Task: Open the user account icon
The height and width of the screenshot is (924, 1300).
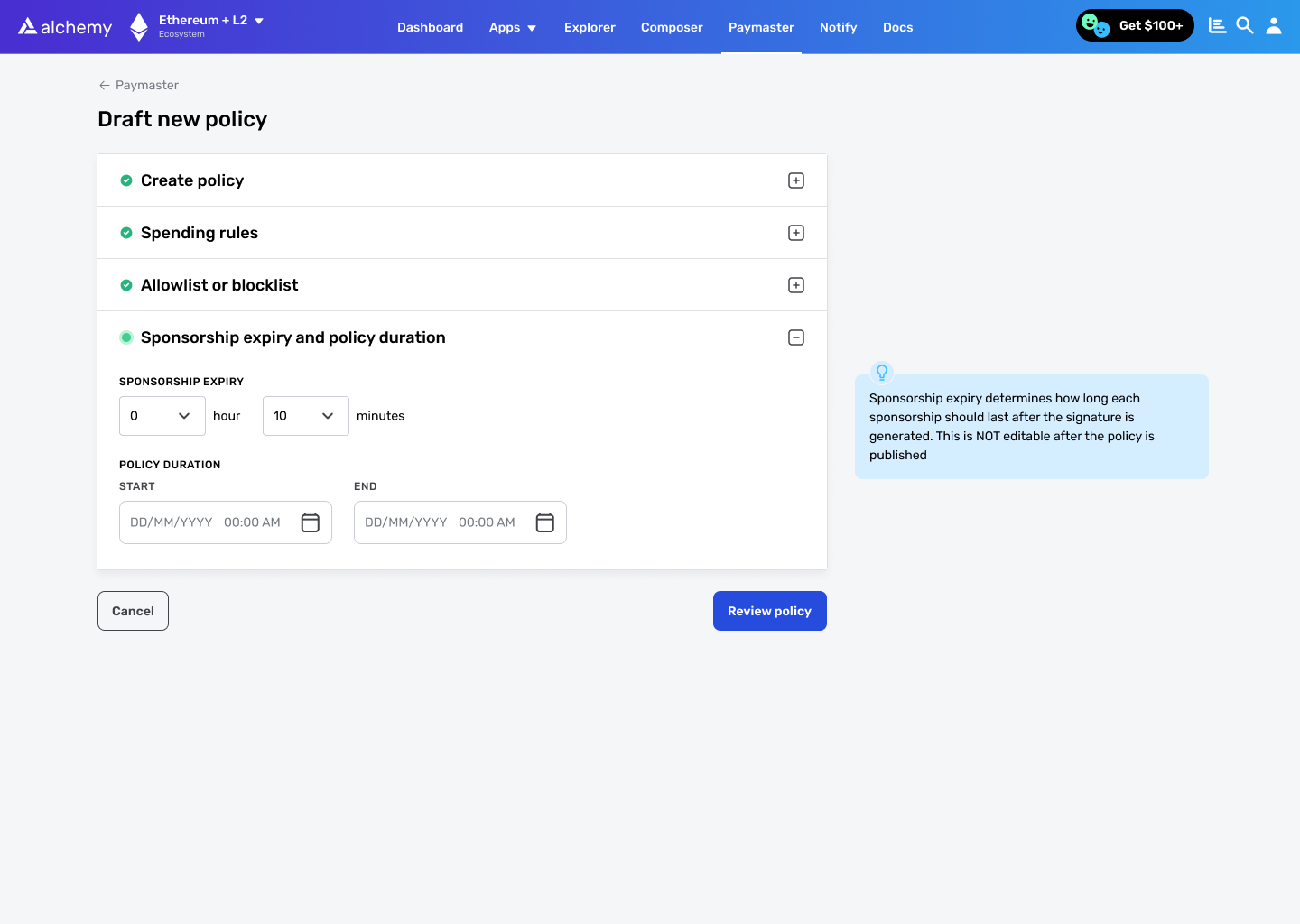Action: [x=1274, y=26]
